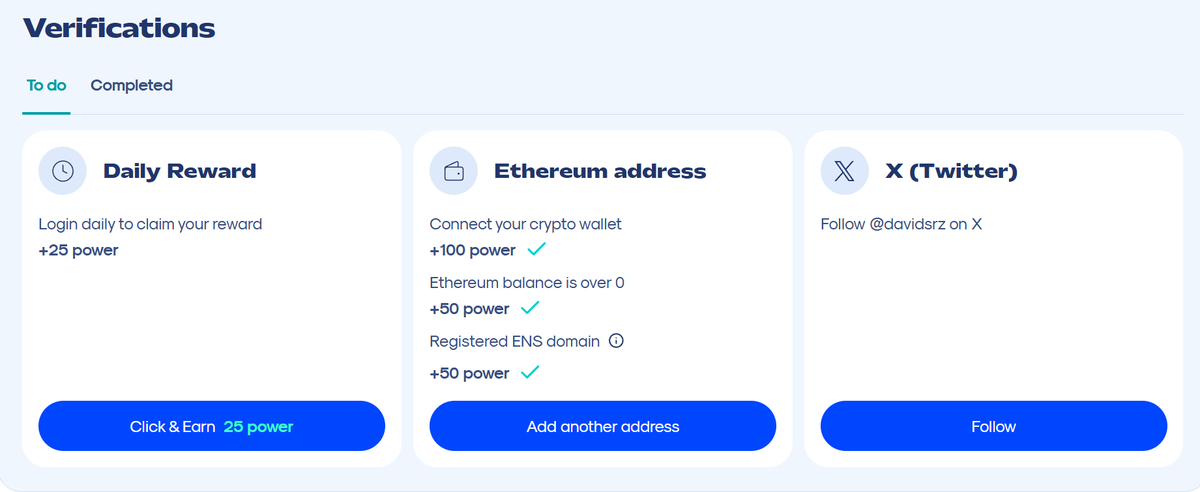Click the Click & Earn 25 power button

pyautogui.click(x=212, y=427)
